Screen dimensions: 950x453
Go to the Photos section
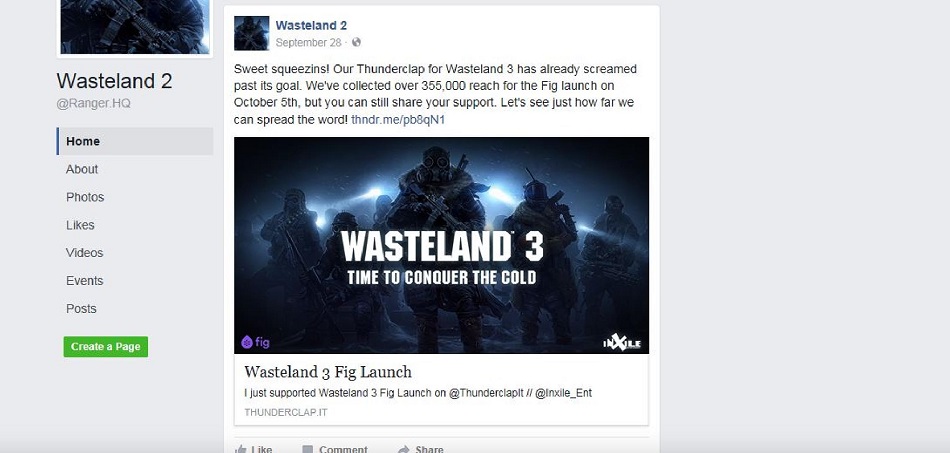(x=85, y=197)
